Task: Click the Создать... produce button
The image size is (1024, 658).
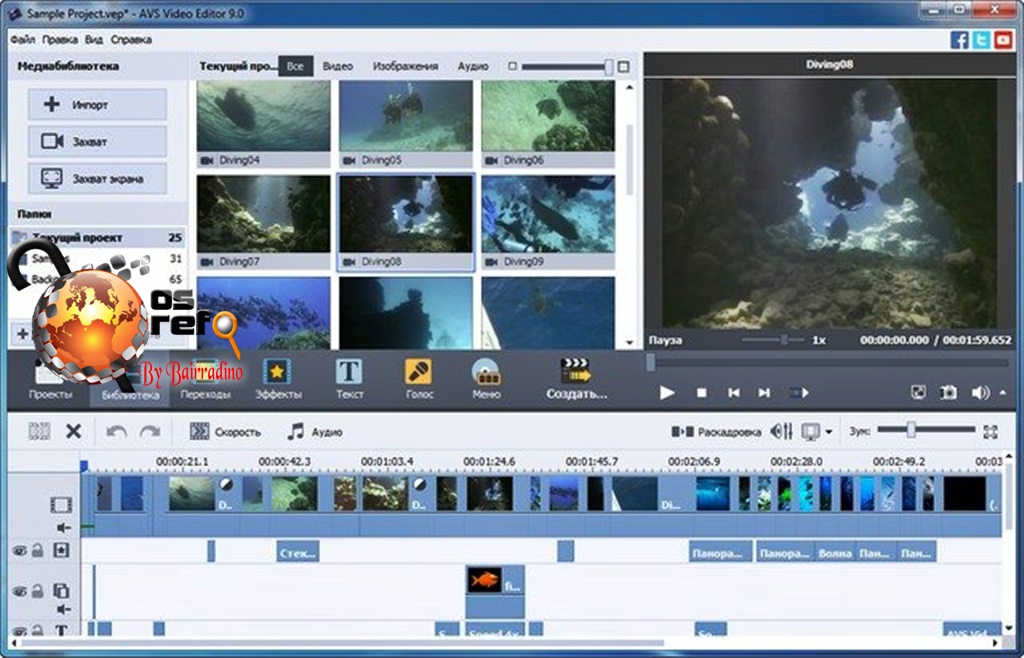Action: [577, 379]
